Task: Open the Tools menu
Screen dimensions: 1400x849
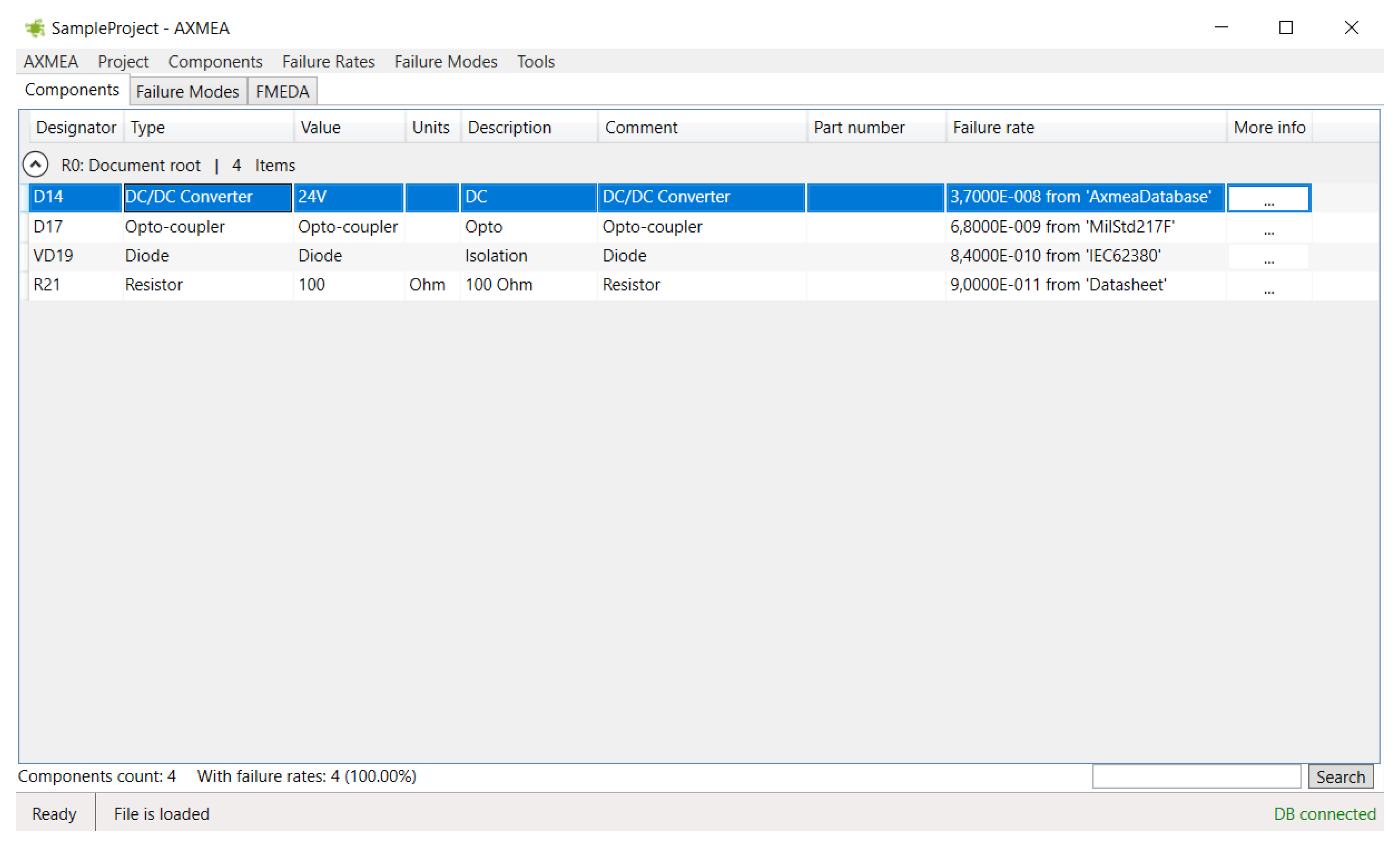Action: pyautogui.click(x=535, y=62)
